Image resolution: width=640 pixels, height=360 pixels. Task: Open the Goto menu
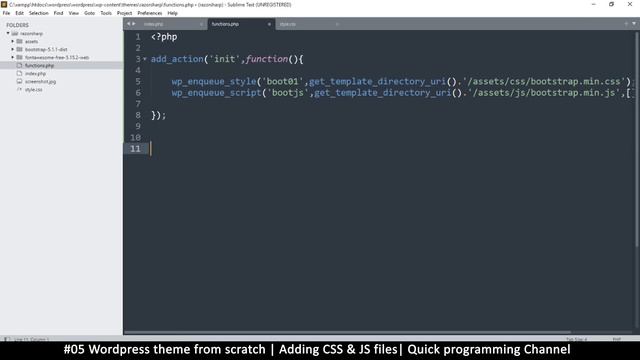coord(89,13)
